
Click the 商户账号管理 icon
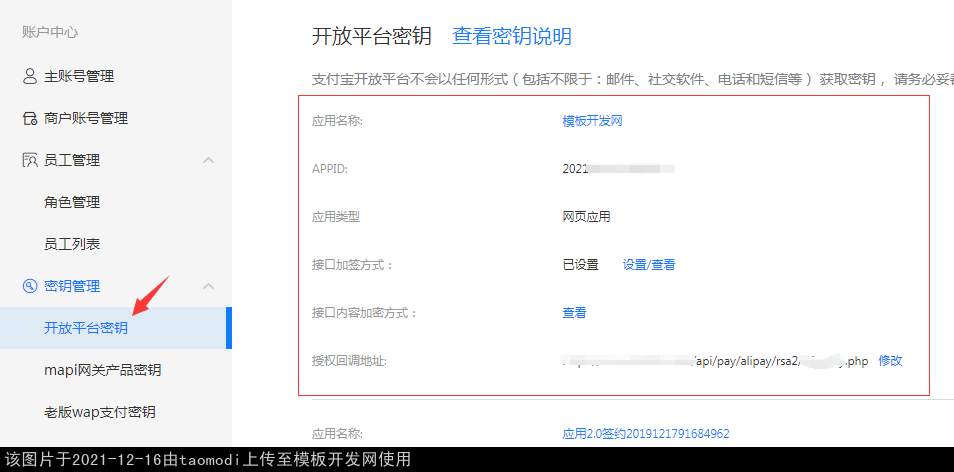click(x=30, y=118)
